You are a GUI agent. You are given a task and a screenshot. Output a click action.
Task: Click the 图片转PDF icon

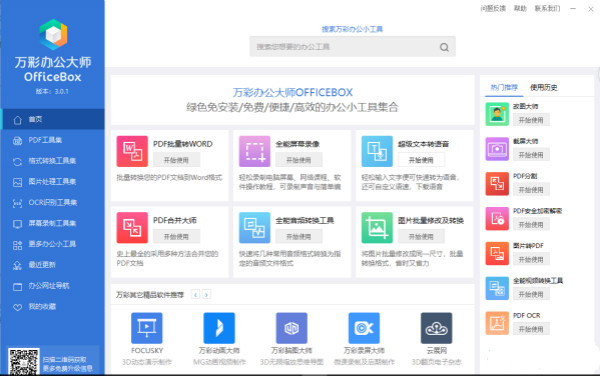point(497,253)
